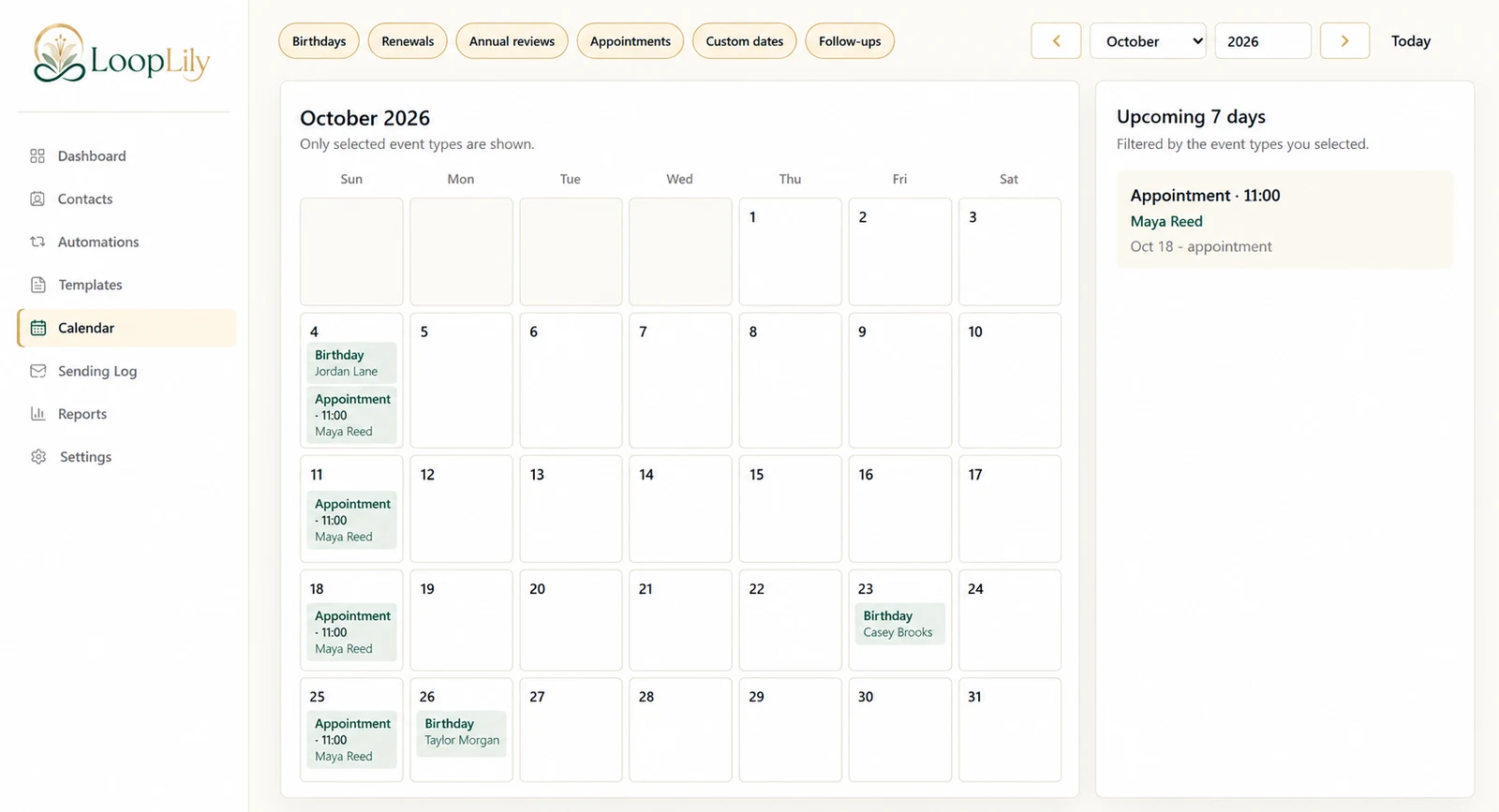Screen dimensions: 1499x812
Task: Go to previous month with left chevron
Action: click(x=1056, y=41)
